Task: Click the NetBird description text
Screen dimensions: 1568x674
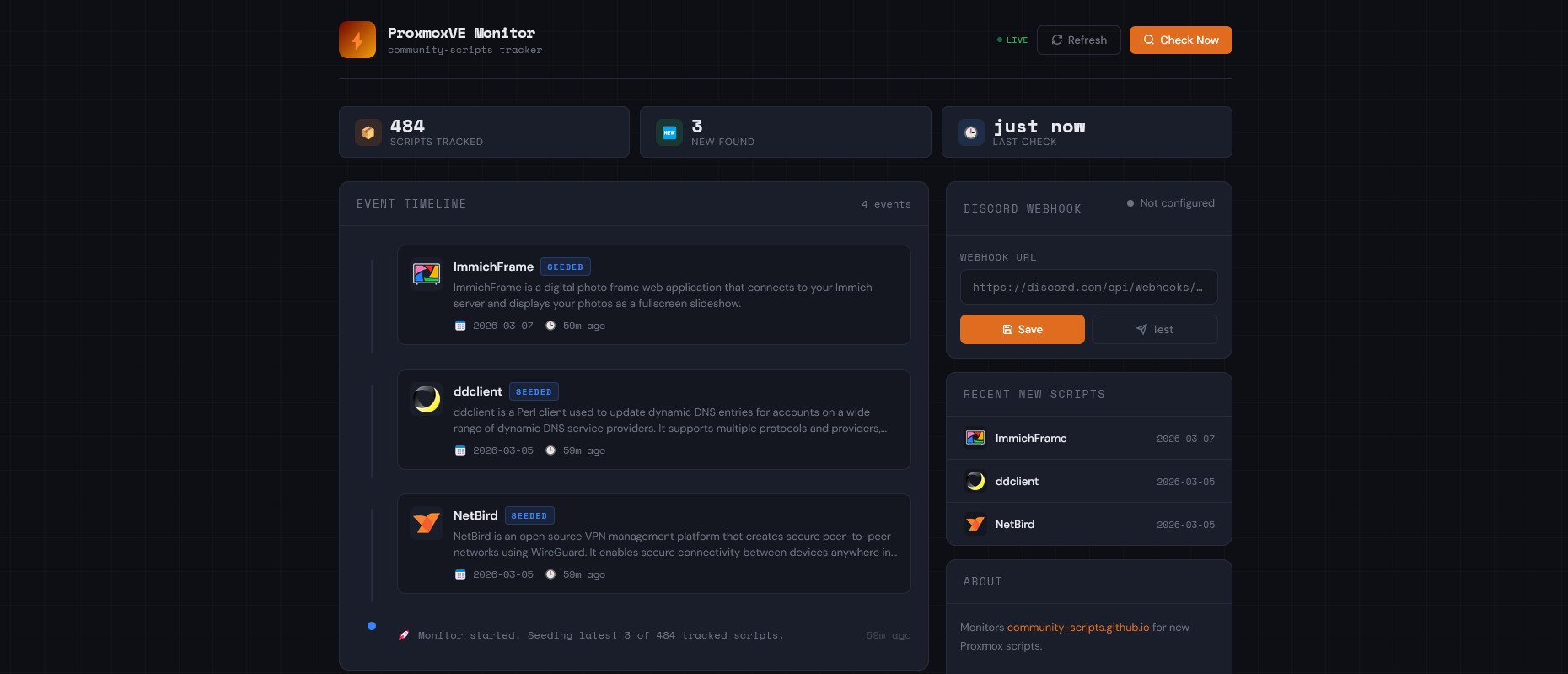Action: pos(675,544)
